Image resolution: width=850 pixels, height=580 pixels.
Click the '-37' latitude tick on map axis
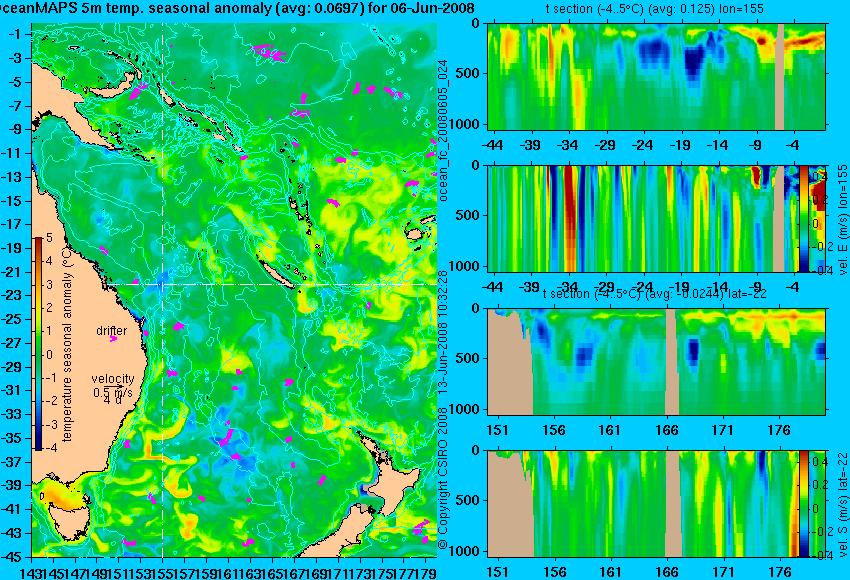tap(10, 462)
